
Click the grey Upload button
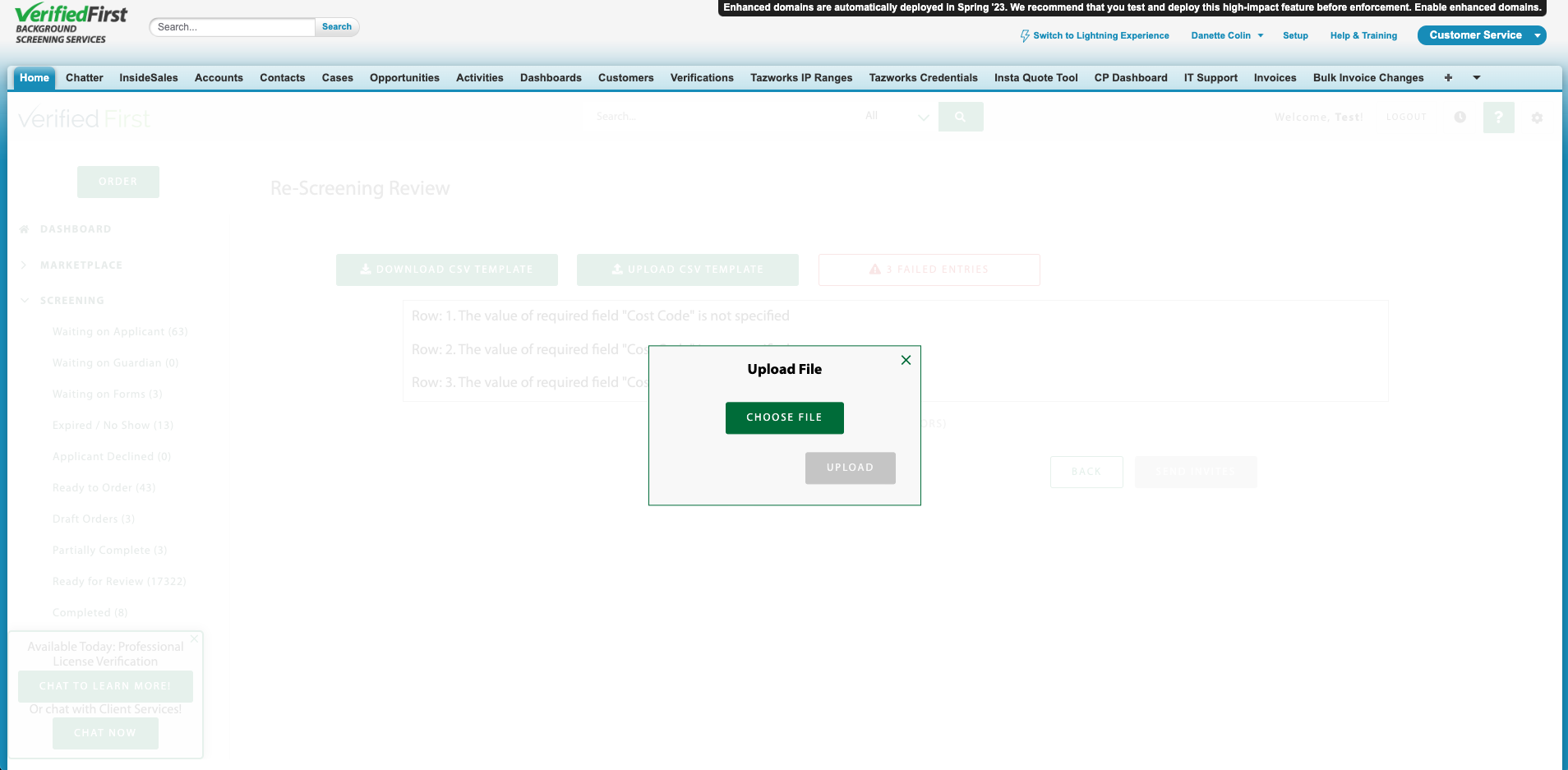click(x=850, y=468)
